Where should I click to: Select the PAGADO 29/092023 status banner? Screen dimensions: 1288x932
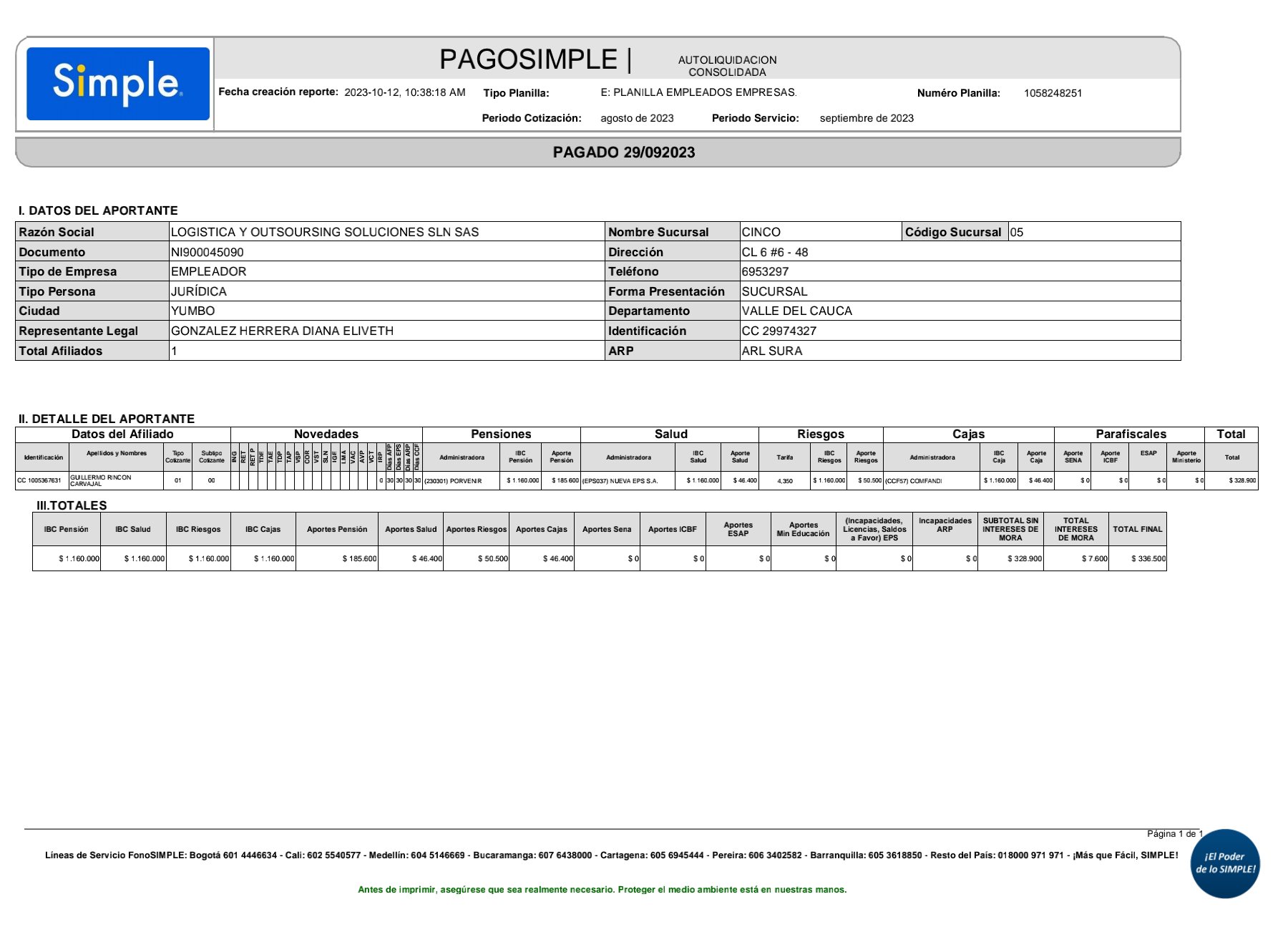point(623,152)
